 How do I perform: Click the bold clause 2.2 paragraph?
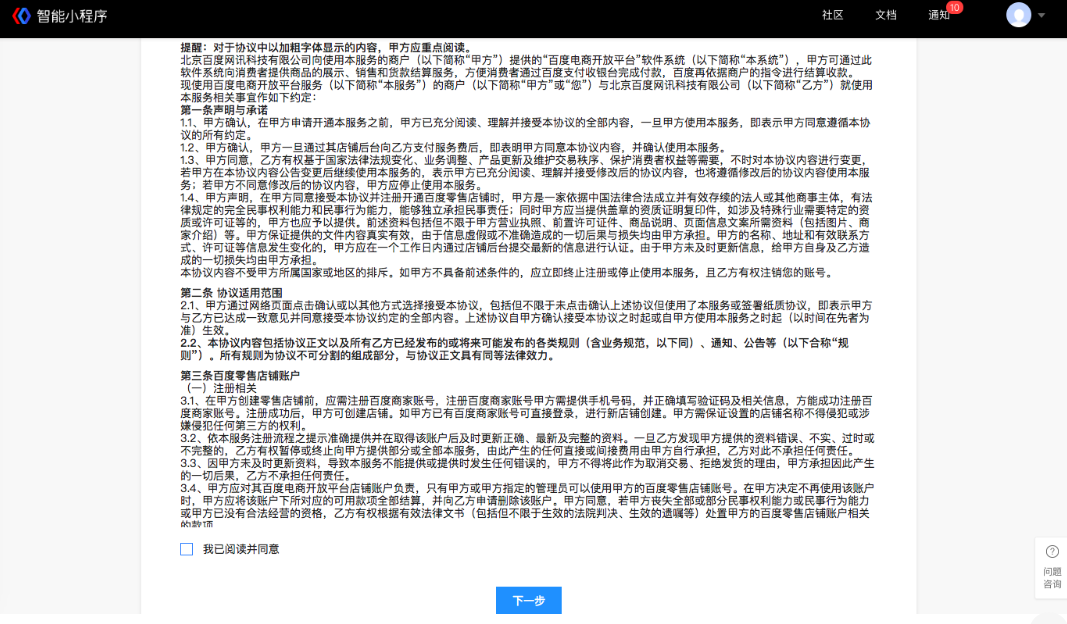pyautogui.click(x=514, y=349)
